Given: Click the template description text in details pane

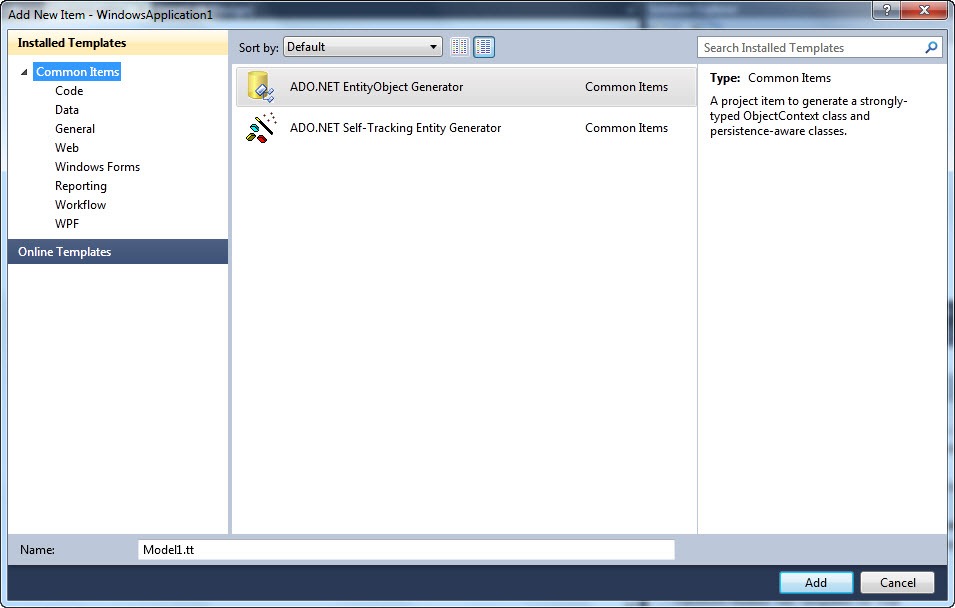Looking at the screenshot, I should (x=808, y=116).
